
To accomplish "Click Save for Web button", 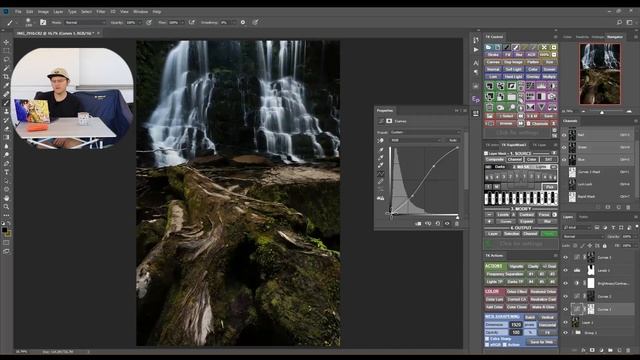I will click(541, 342).
